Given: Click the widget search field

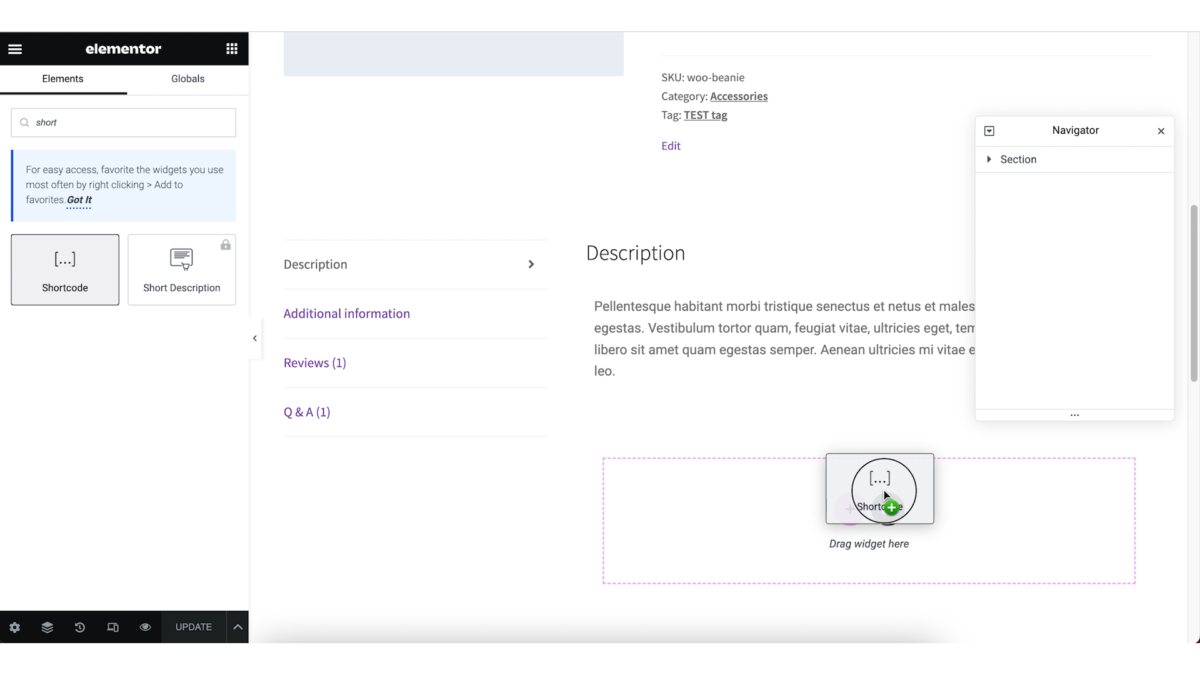Looking at the screenshot, I should click(122, 121).
